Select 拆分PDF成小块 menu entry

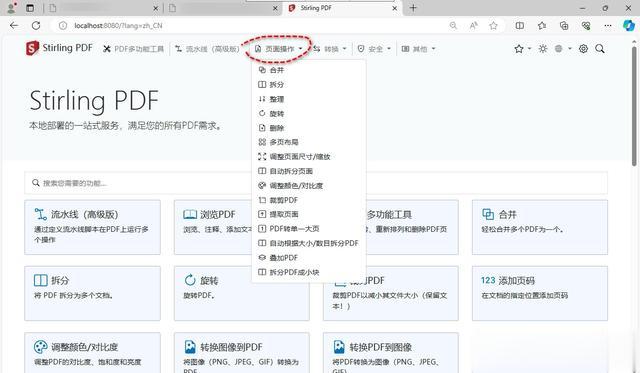point(289,272)
